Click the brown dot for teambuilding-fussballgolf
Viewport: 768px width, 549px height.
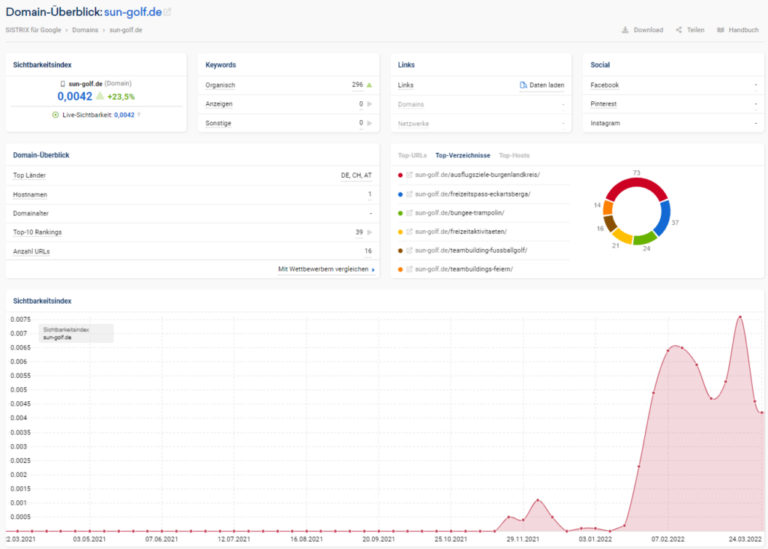[400, 250]
